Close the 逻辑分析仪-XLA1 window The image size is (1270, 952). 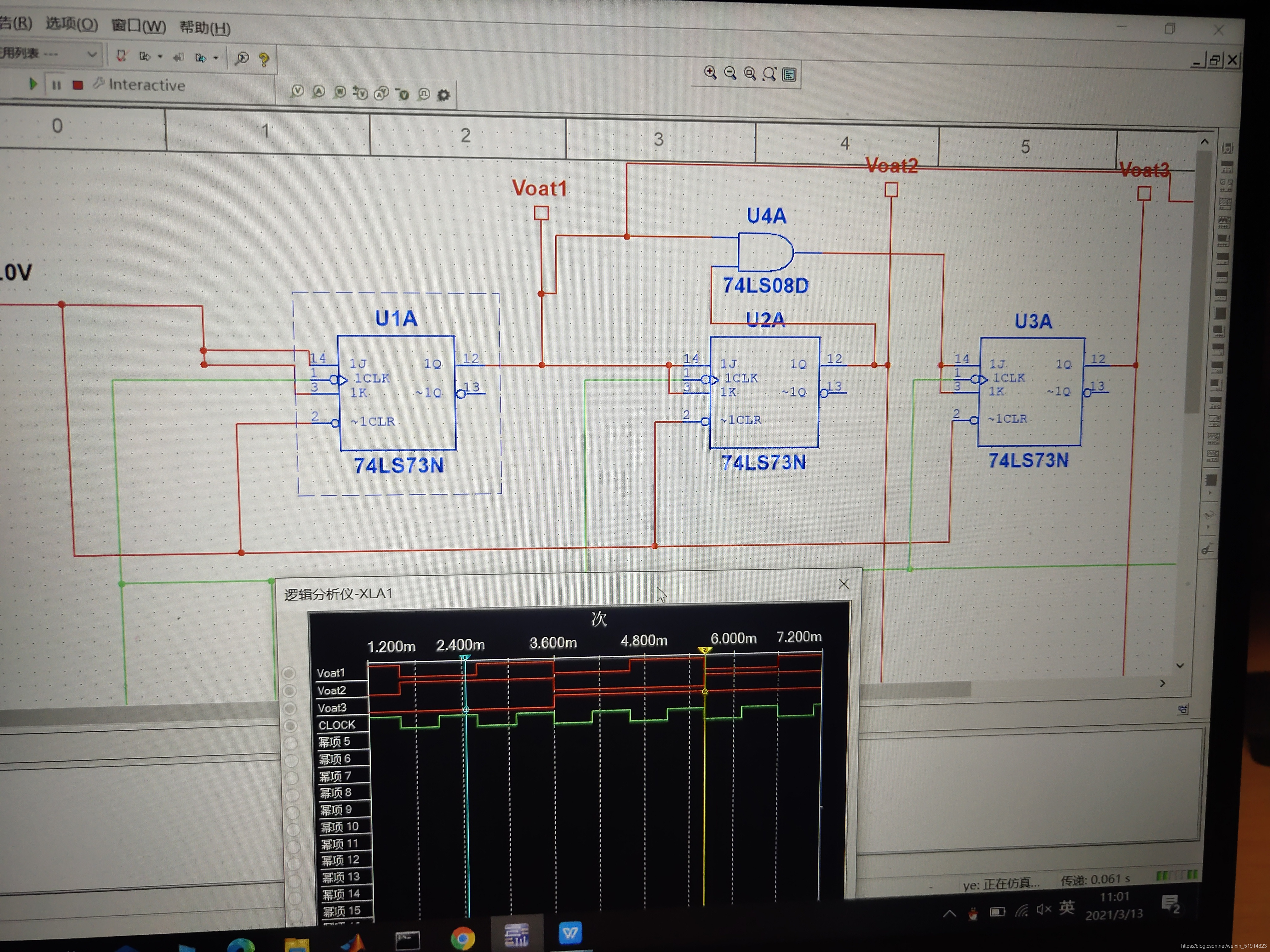click(x=844, y=584)
